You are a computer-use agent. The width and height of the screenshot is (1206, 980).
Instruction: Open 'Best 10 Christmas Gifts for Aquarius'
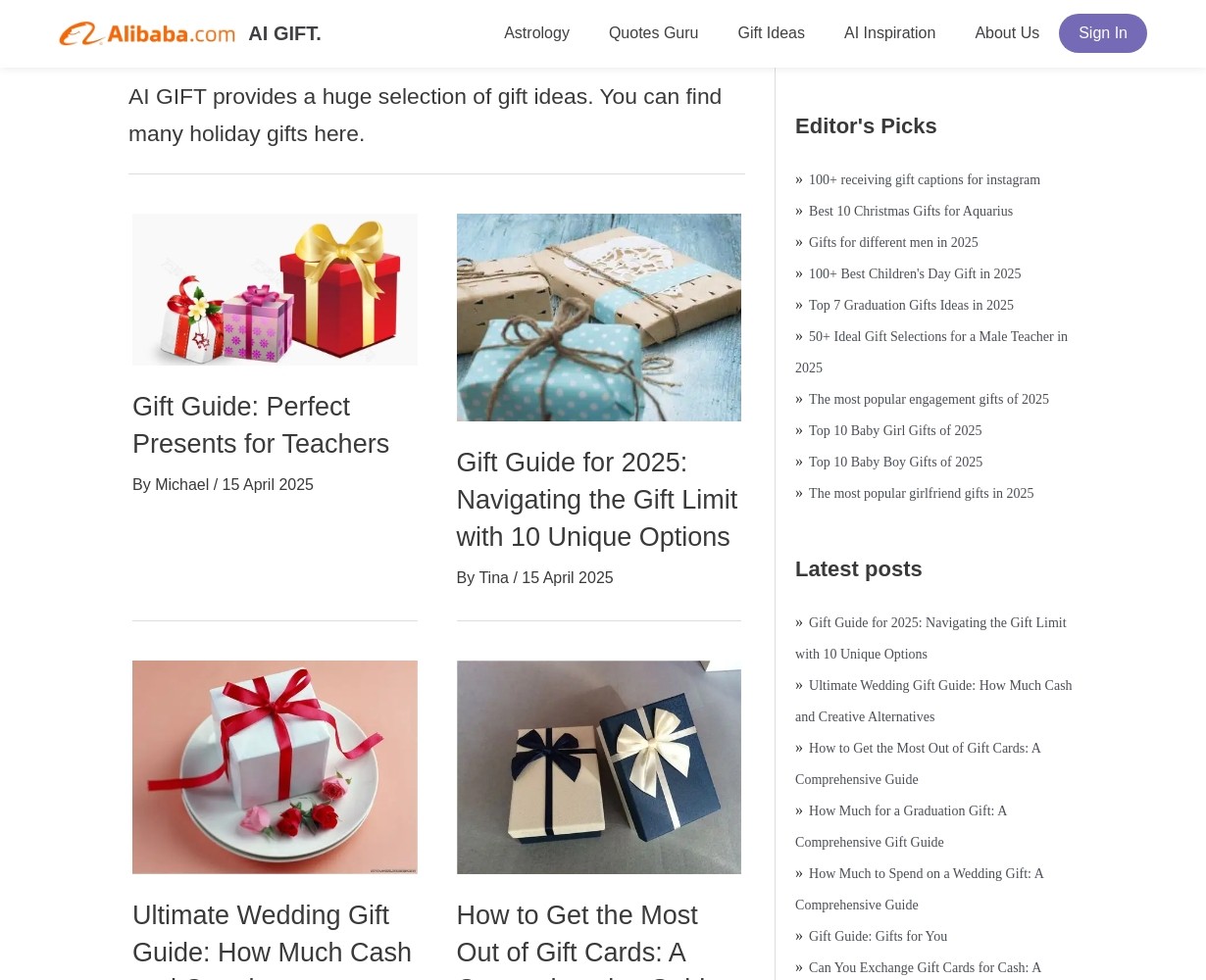(x=911, y=211)
